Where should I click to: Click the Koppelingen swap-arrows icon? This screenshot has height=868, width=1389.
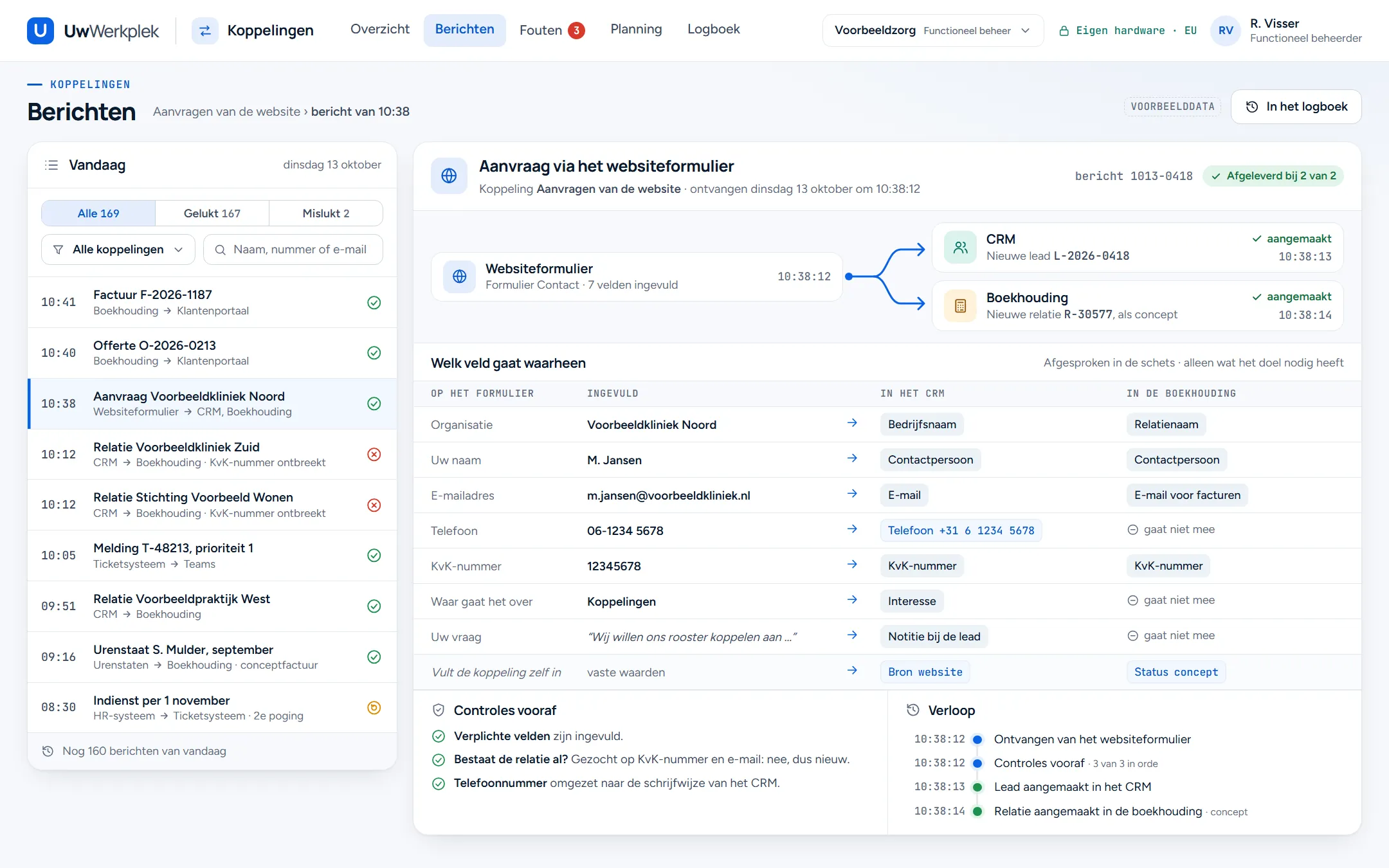(204, 30)
